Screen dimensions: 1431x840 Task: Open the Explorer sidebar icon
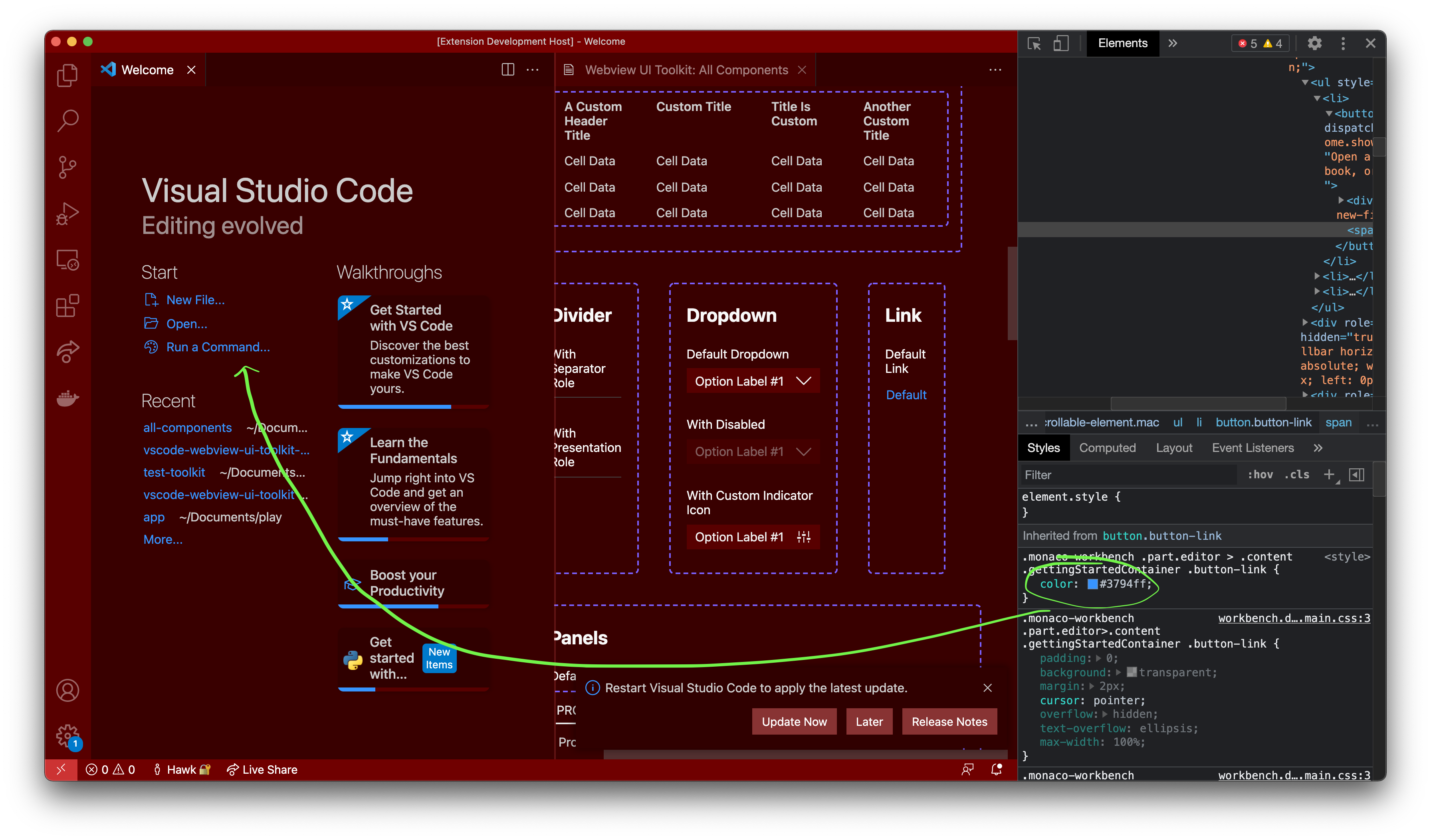(x=67, y=75)
